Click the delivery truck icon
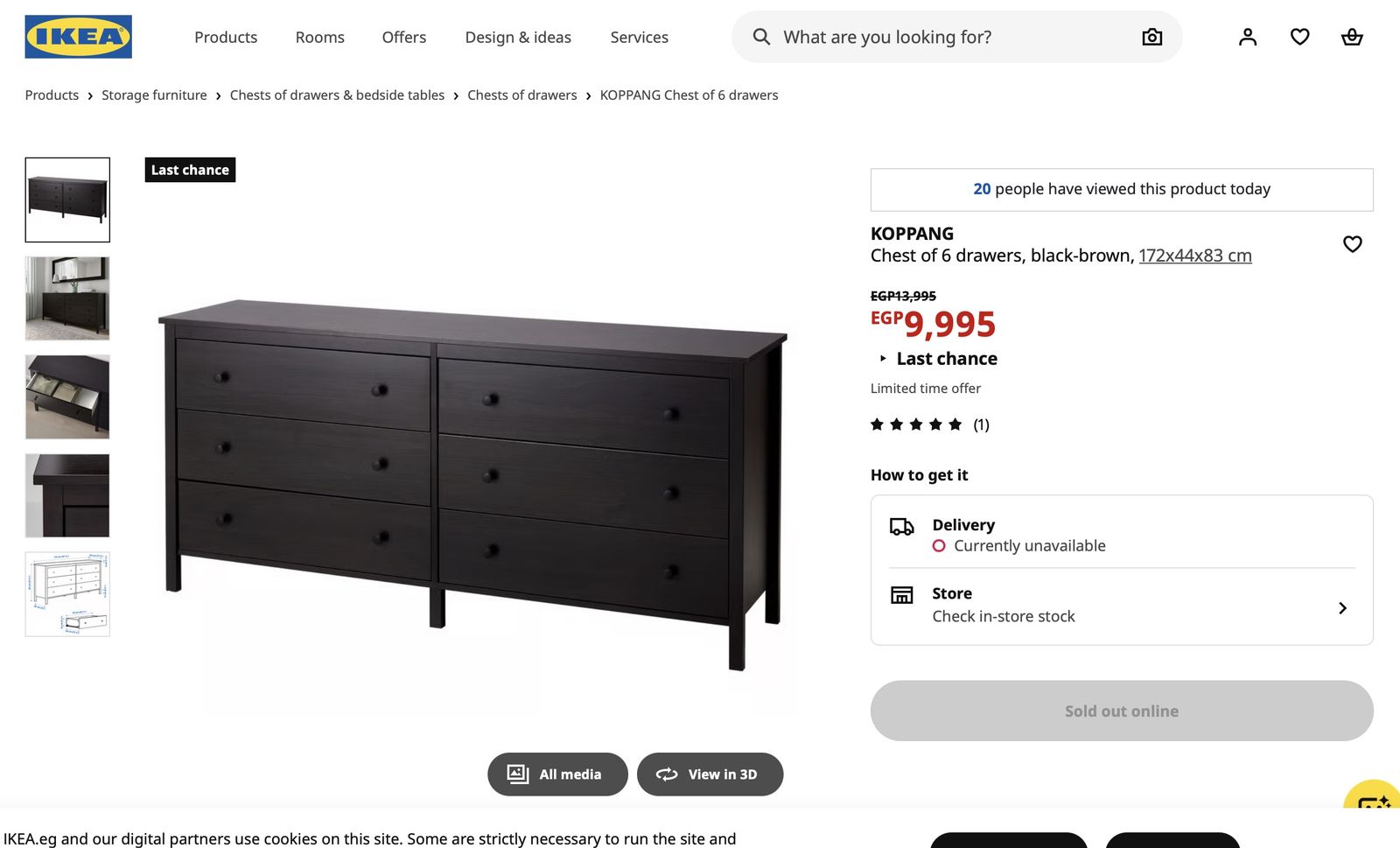 [x=901, y=526]
